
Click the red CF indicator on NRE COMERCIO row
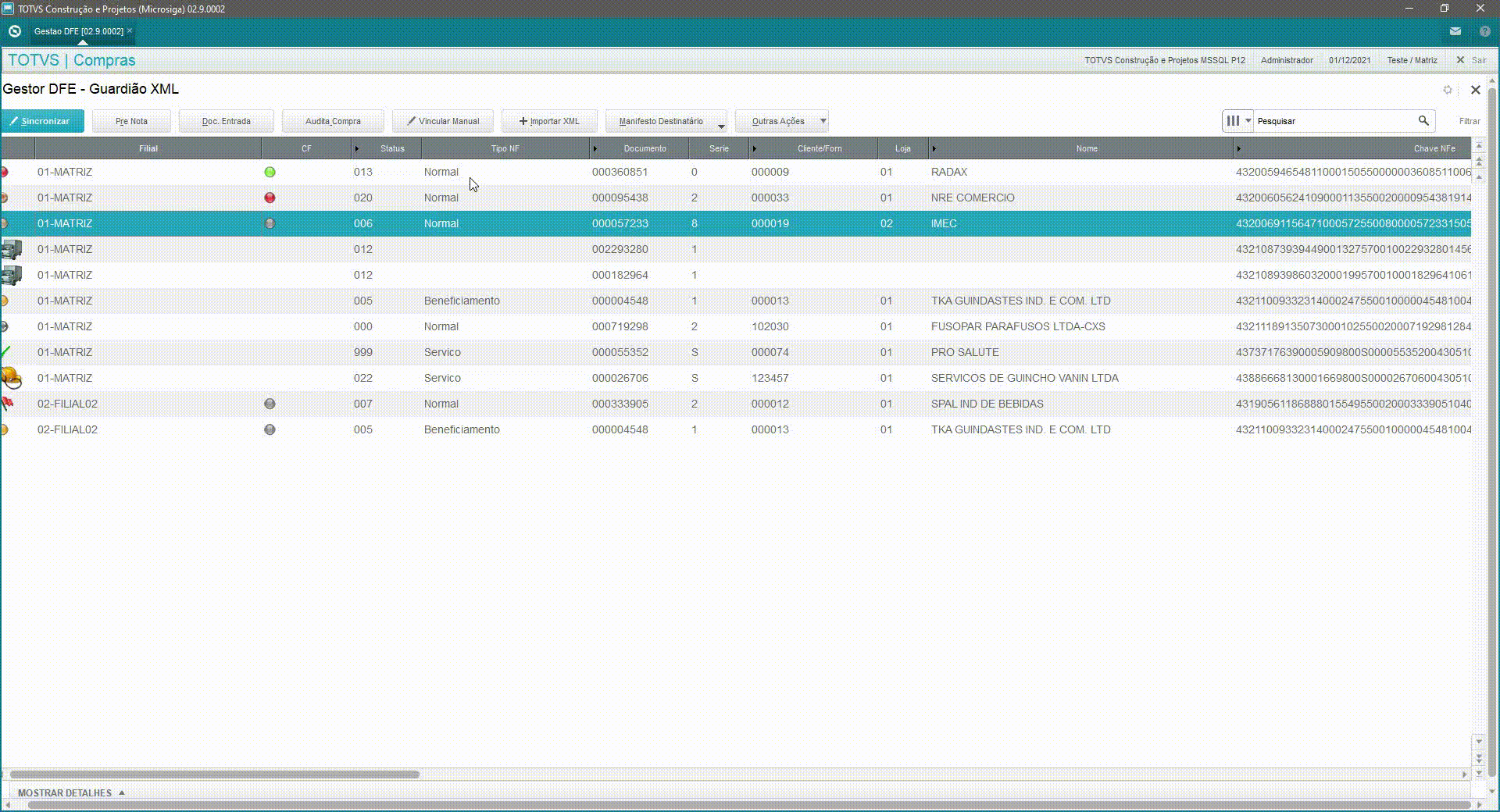(x=270, y=198)
